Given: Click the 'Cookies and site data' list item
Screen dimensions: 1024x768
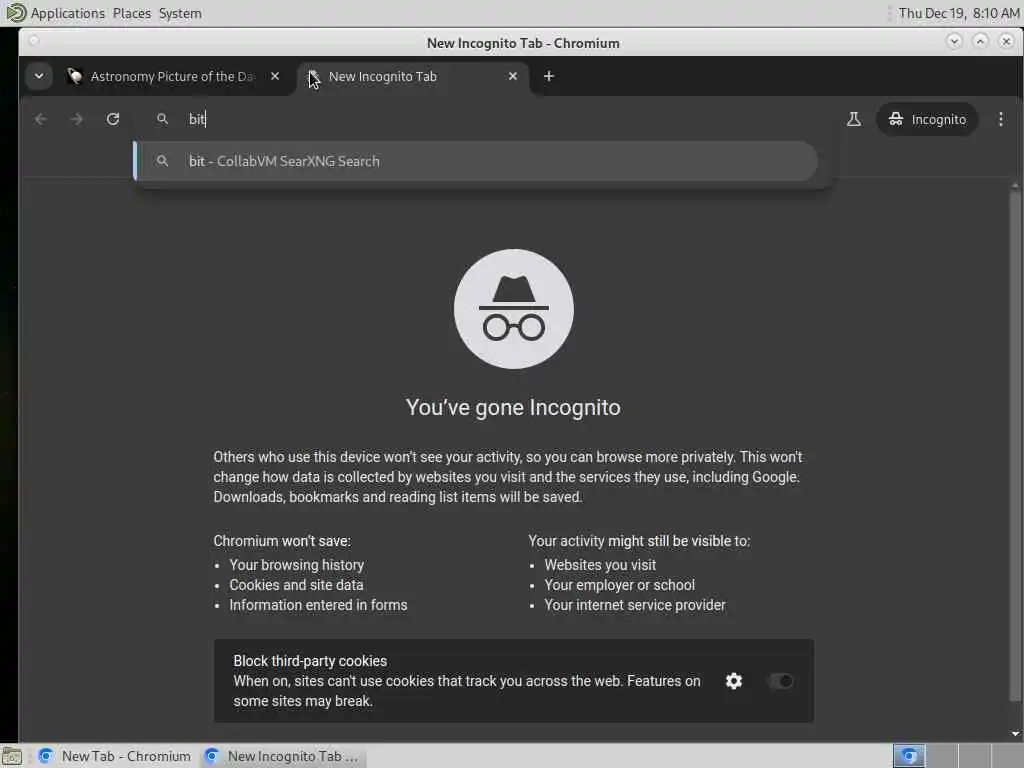Looking at the screenshot, I should pos(296,585).
